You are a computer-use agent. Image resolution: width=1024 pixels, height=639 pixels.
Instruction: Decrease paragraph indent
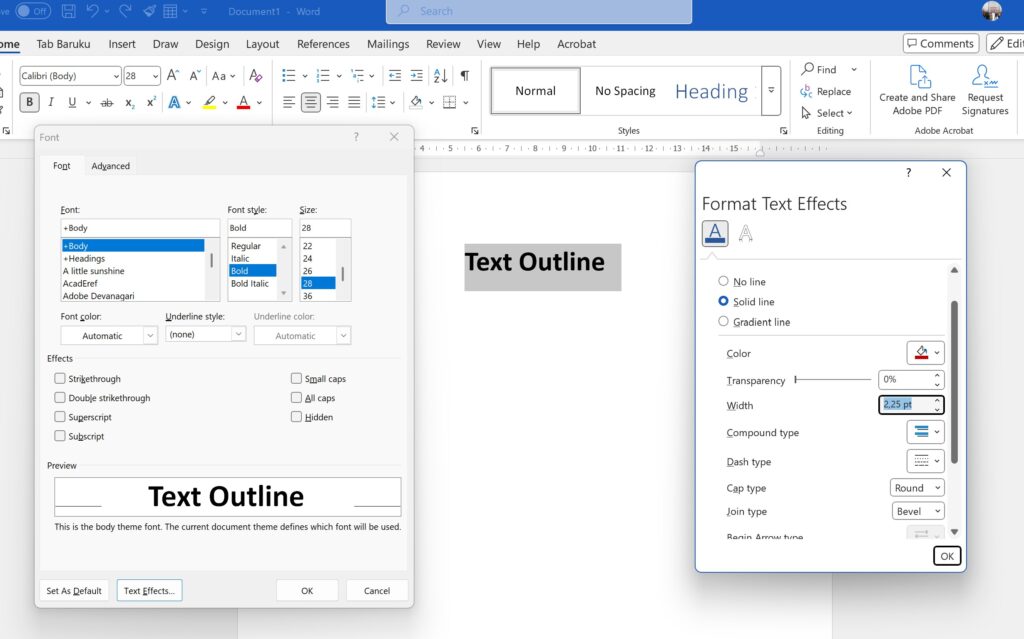coord(394,76)
